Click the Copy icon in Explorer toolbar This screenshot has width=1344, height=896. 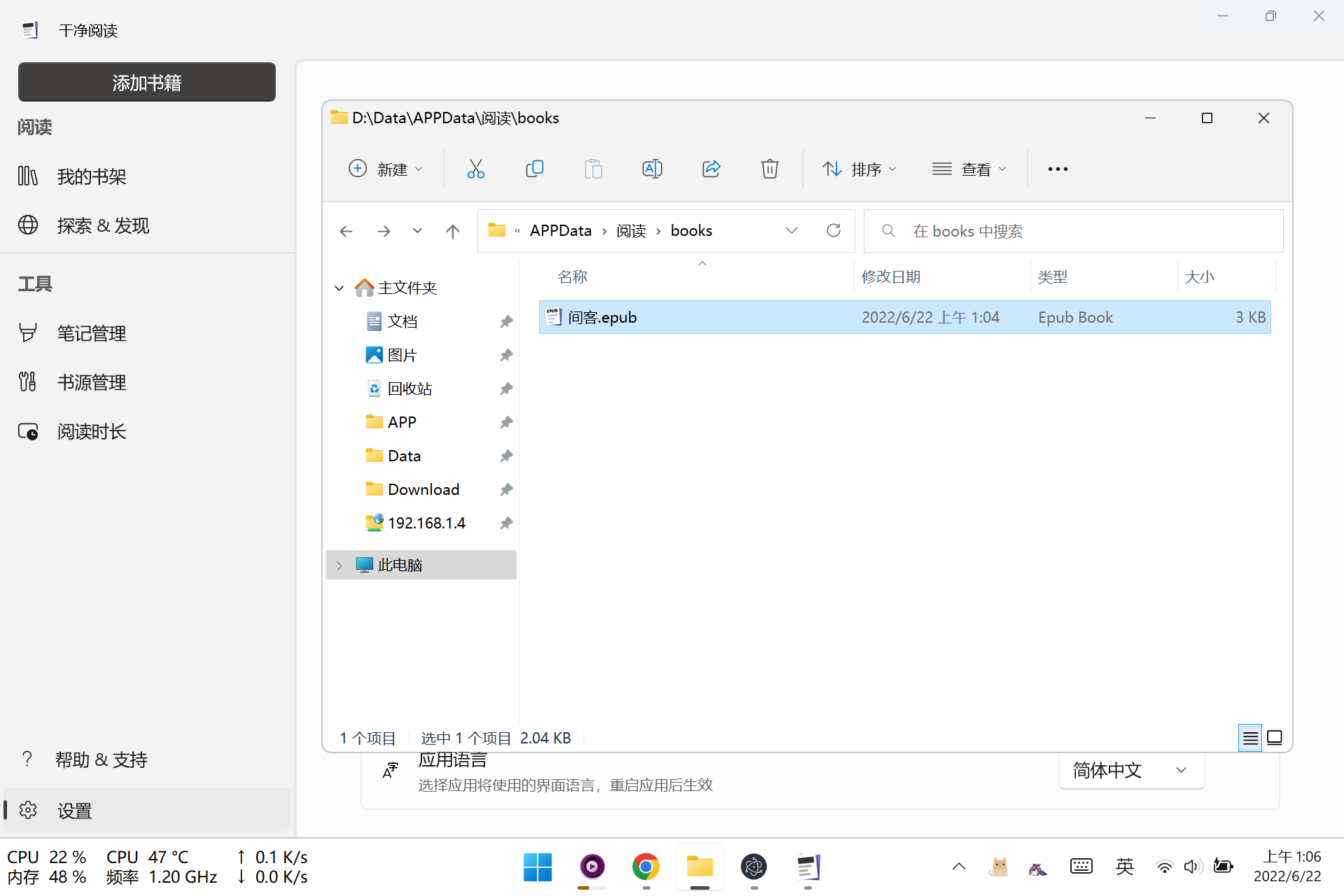pos(534,169)
